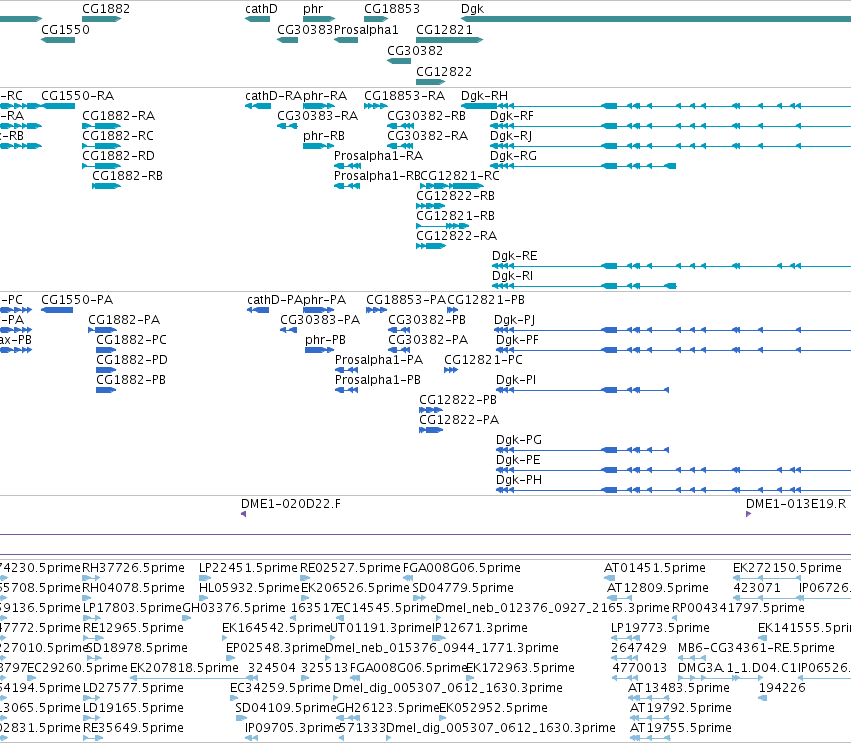Select protein label Dgk-PI
Image resolution: width=851 pixels, height=743 pixels.
516,380
